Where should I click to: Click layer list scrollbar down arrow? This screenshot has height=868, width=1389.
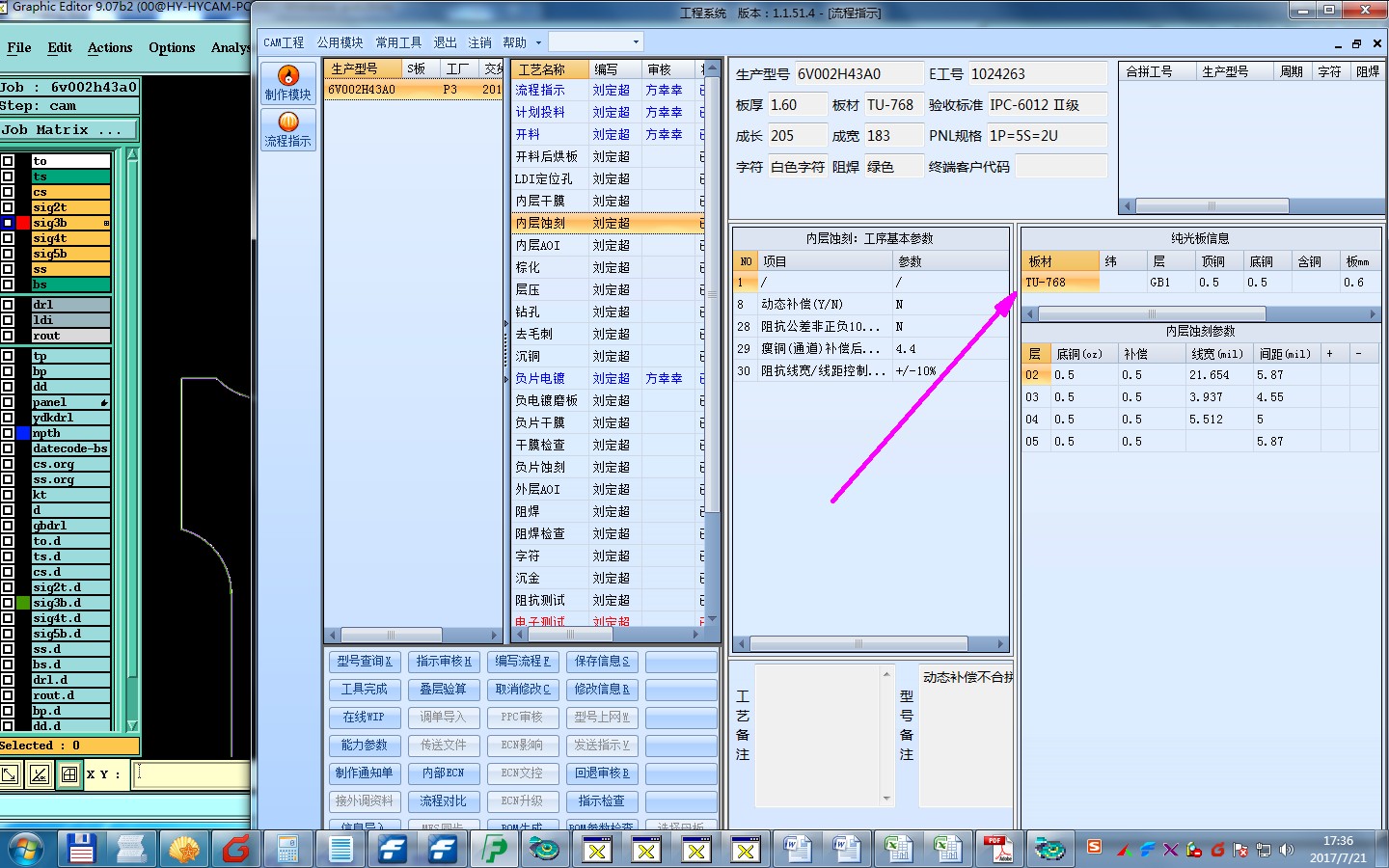[132, 725]
